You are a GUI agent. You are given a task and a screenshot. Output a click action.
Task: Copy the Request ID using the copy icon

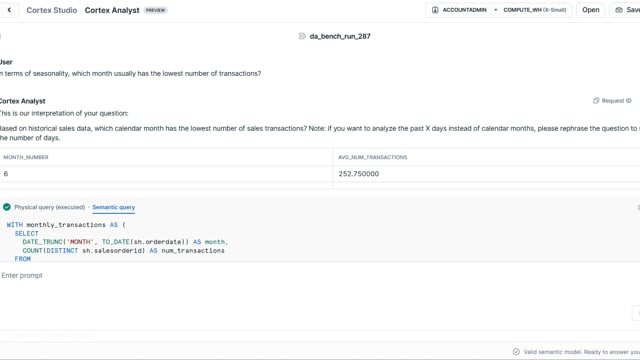click(596, 100)
